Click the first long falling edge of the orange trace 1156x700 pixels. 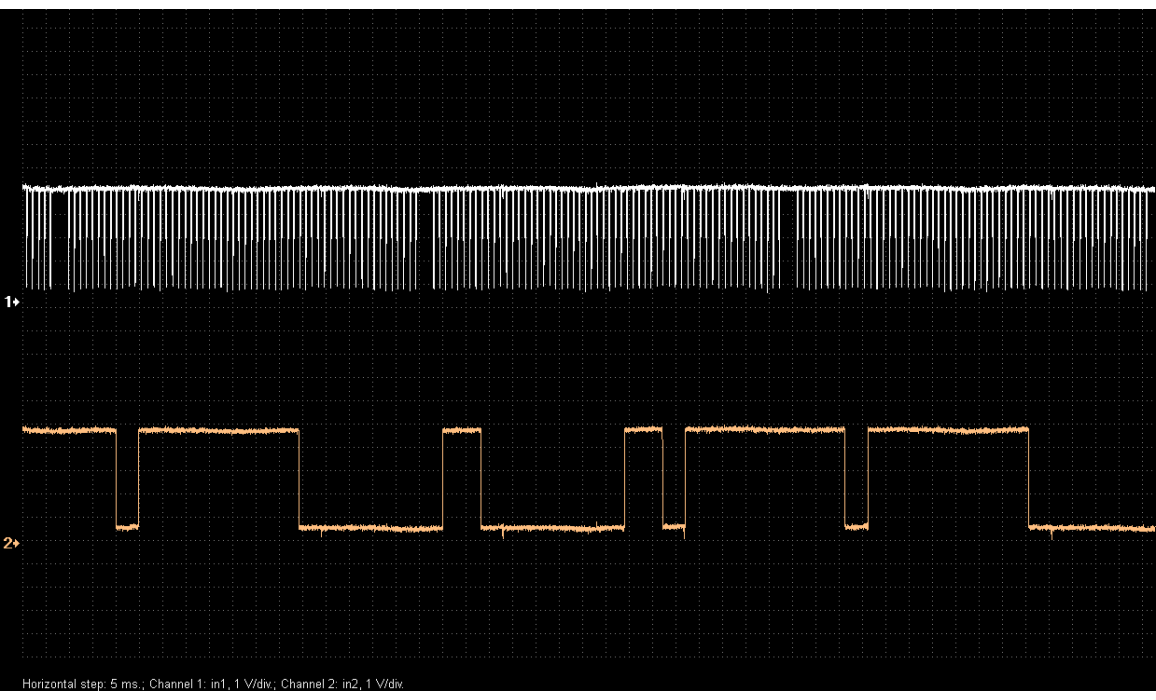[299, 478]
